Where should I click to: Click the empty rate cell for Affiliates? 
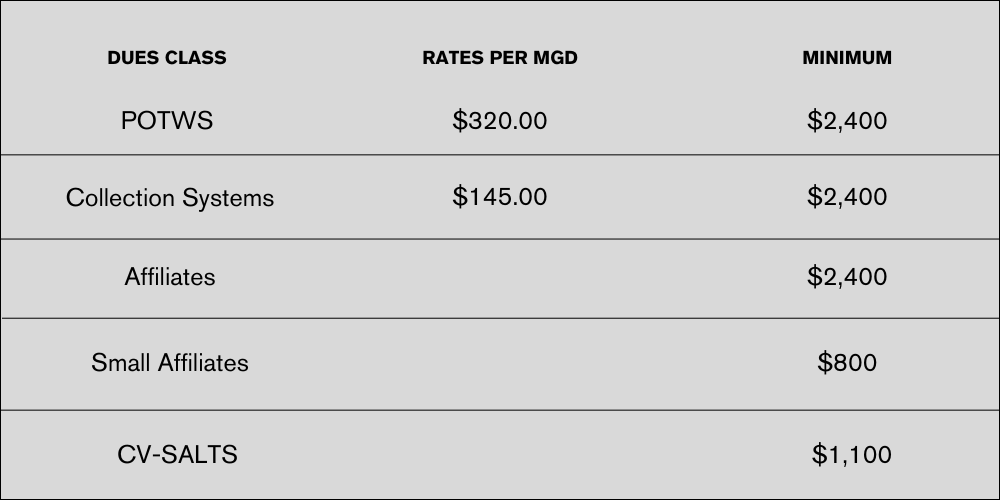click(x=500, y=277)
